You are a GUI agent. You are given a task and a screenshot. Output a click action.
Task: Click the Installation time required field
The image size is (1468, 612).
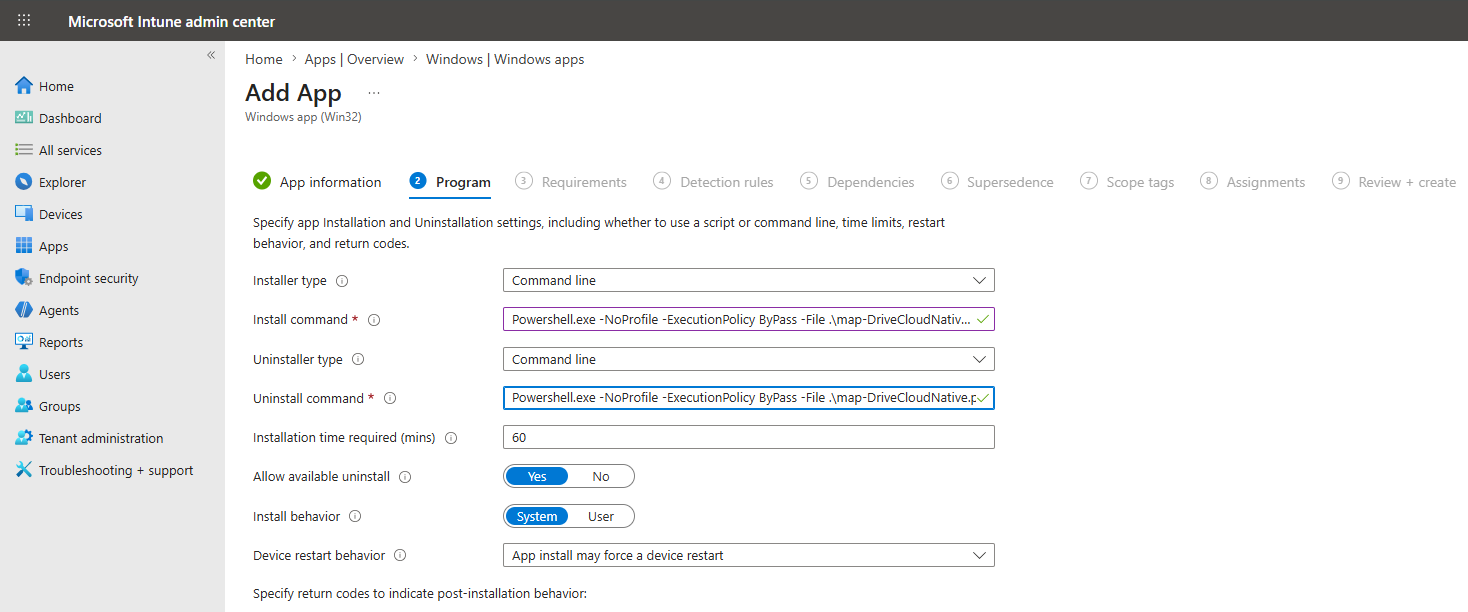749,437
